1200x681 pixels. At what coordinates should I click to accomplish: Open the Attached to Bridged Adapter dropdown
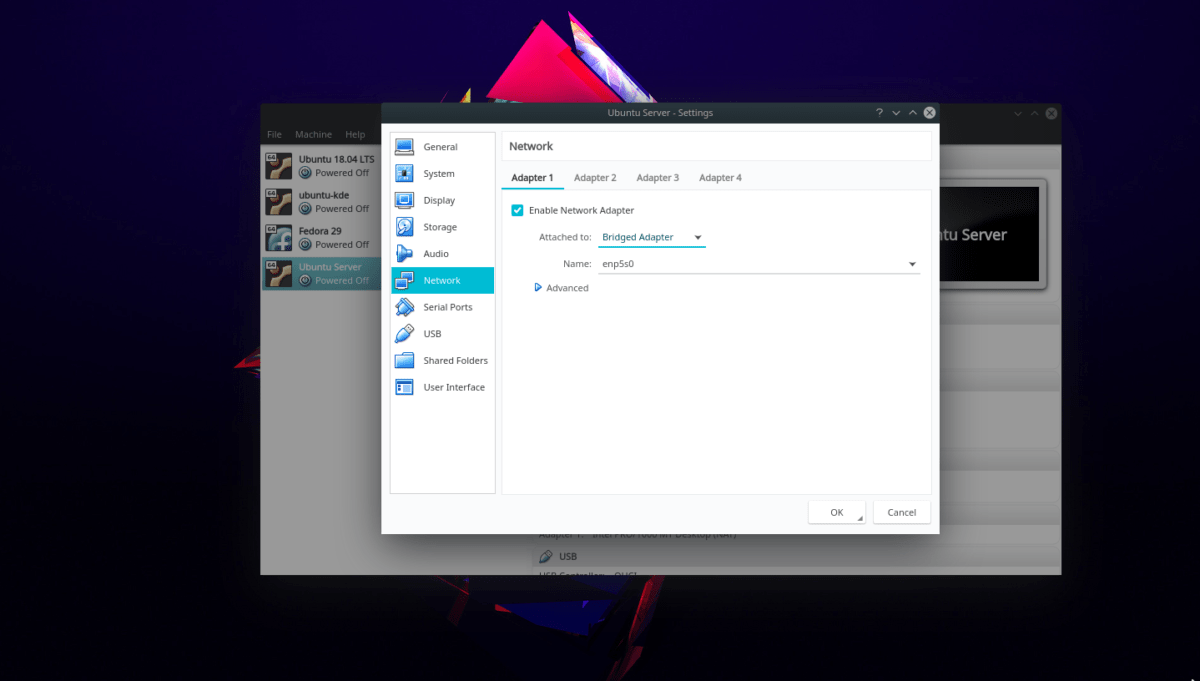652,238
